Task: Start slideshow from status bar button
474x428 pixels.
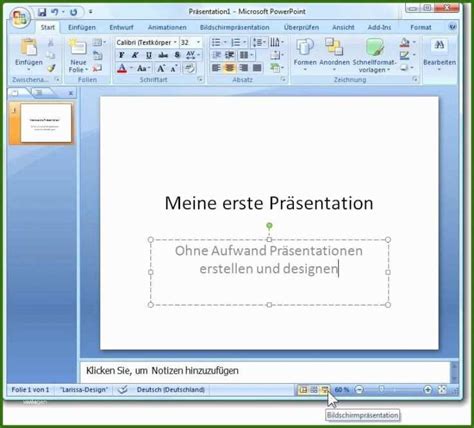Action: coord(325,389)
